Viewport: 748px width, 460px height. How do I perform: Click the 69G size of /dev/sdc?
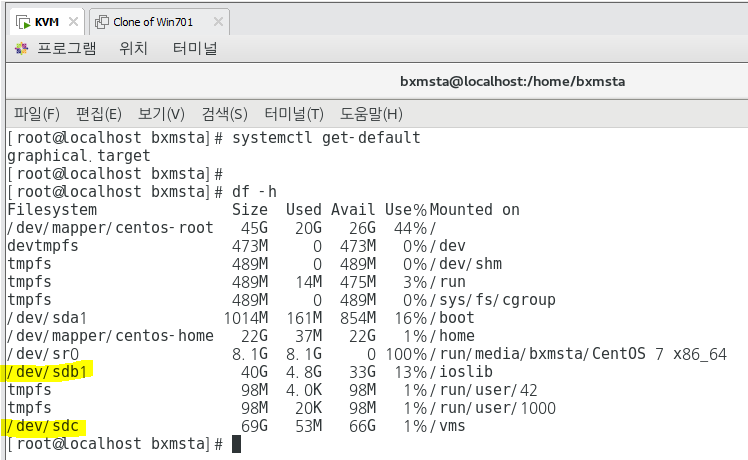[x=254, y=426]
